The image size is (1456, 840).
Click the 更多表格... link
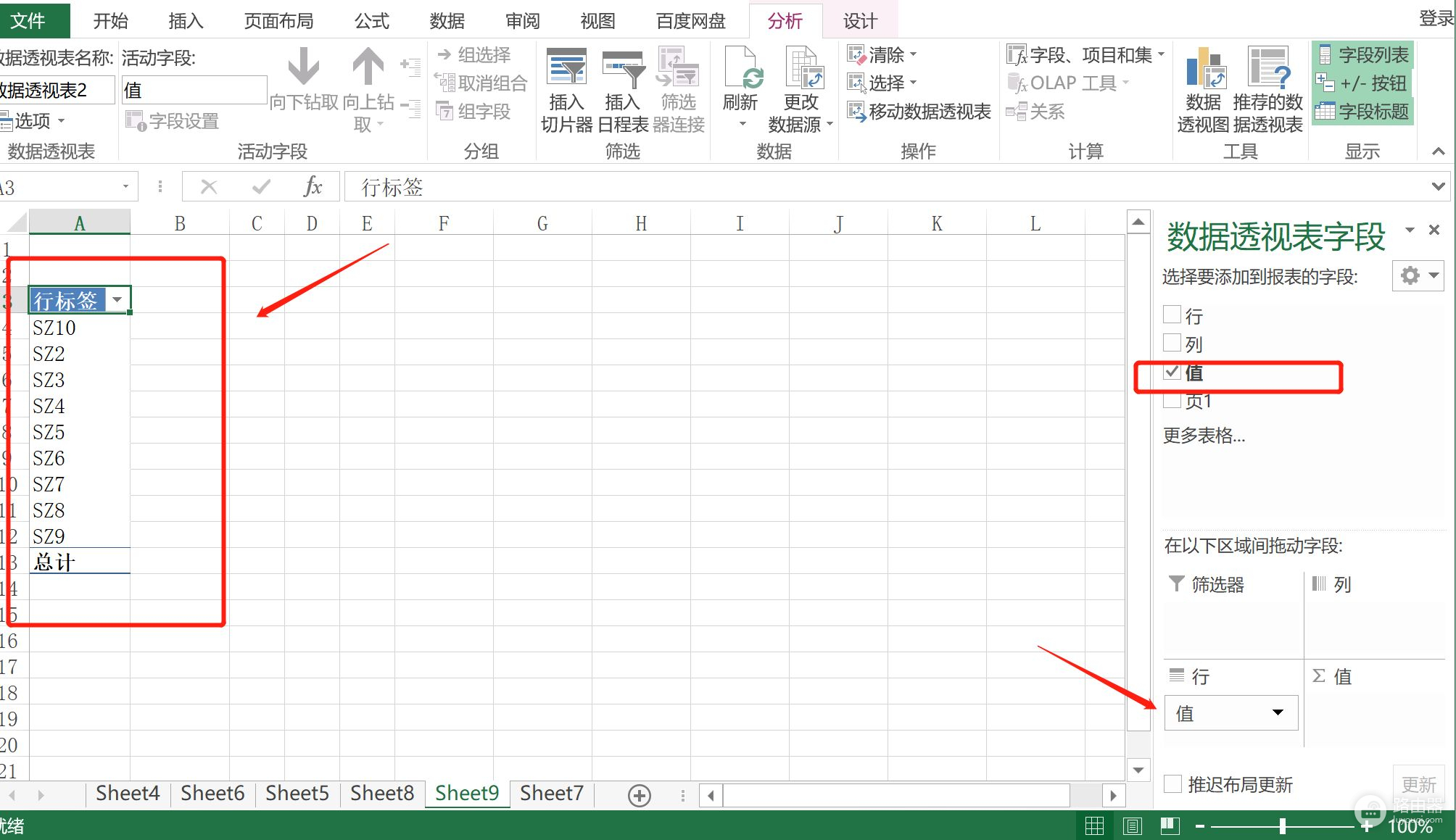(x=1204, y=436)
